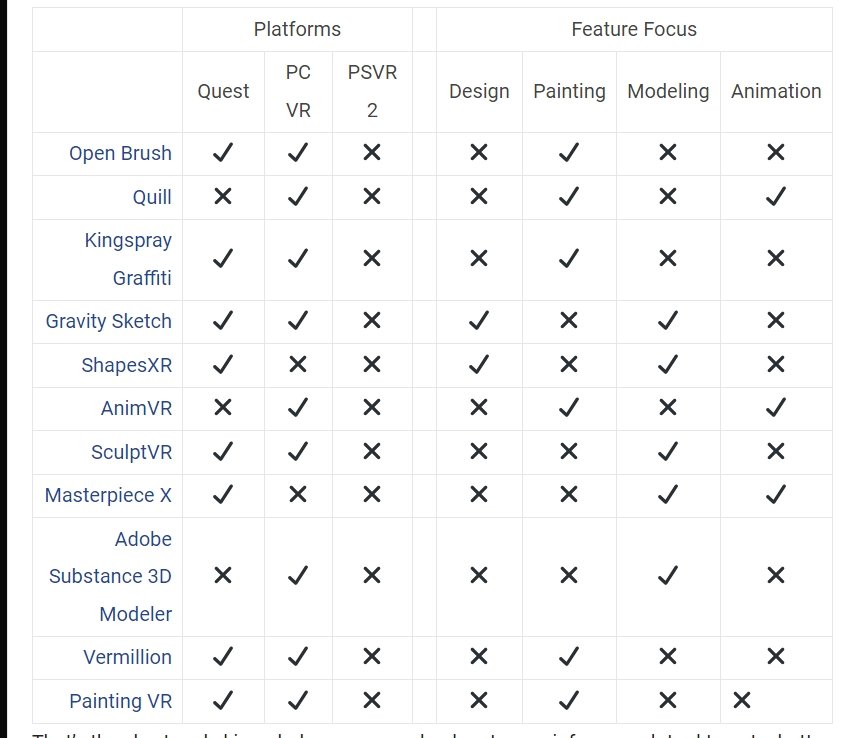The width and height of the screenshot is (843, 738).
Task: Click Gravity Sketch's Design checkmark icon
Action: coord(479,321)
